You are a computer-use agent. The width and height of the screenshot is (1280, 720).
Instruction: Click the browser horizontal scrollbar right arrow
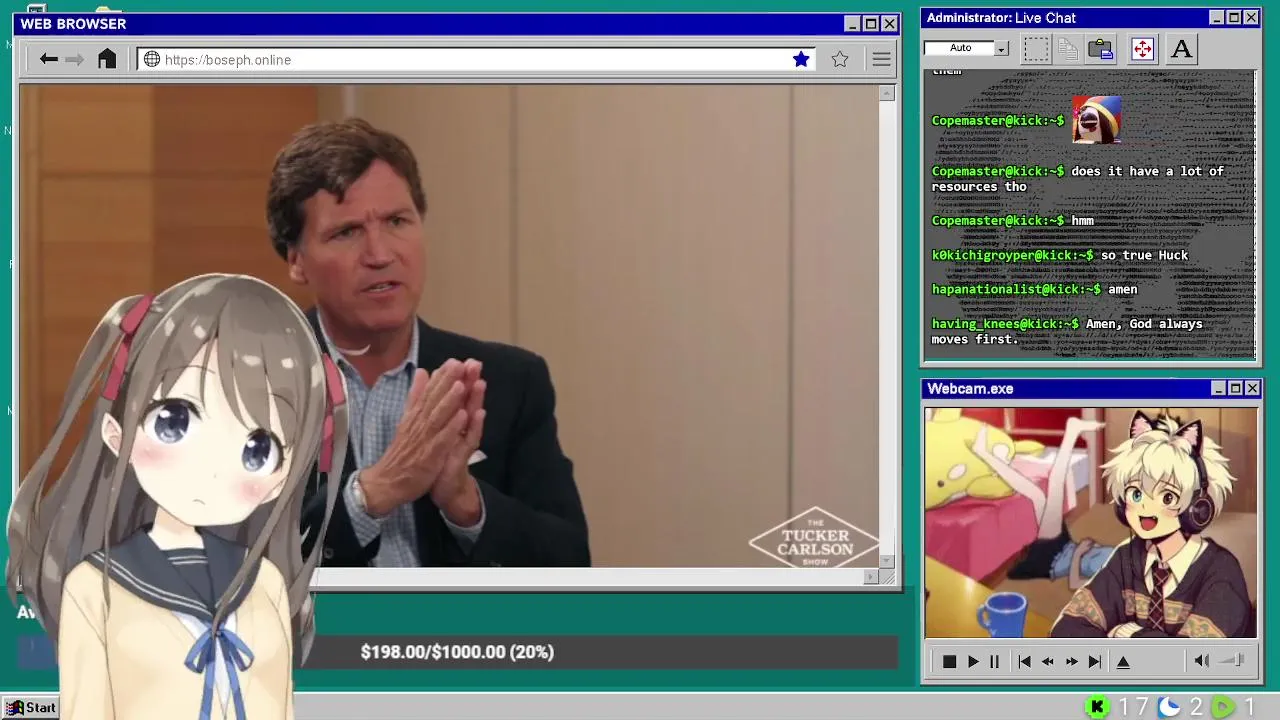pyautogui.click(x=871, y=577)
